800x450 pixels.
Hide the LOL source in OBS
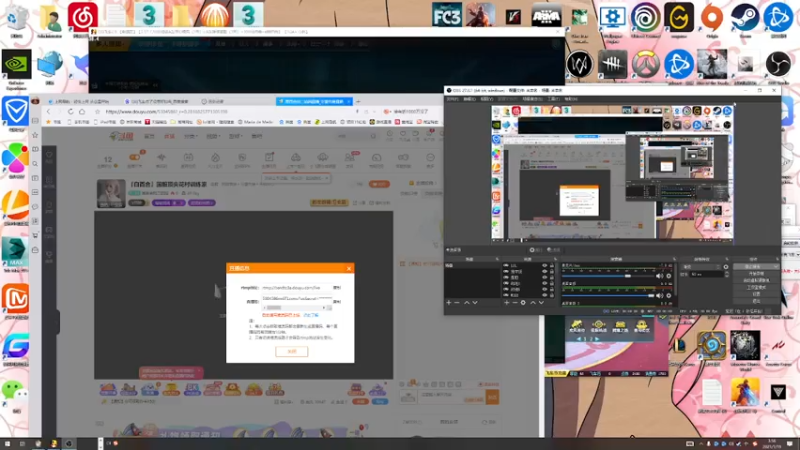point(544,266)
